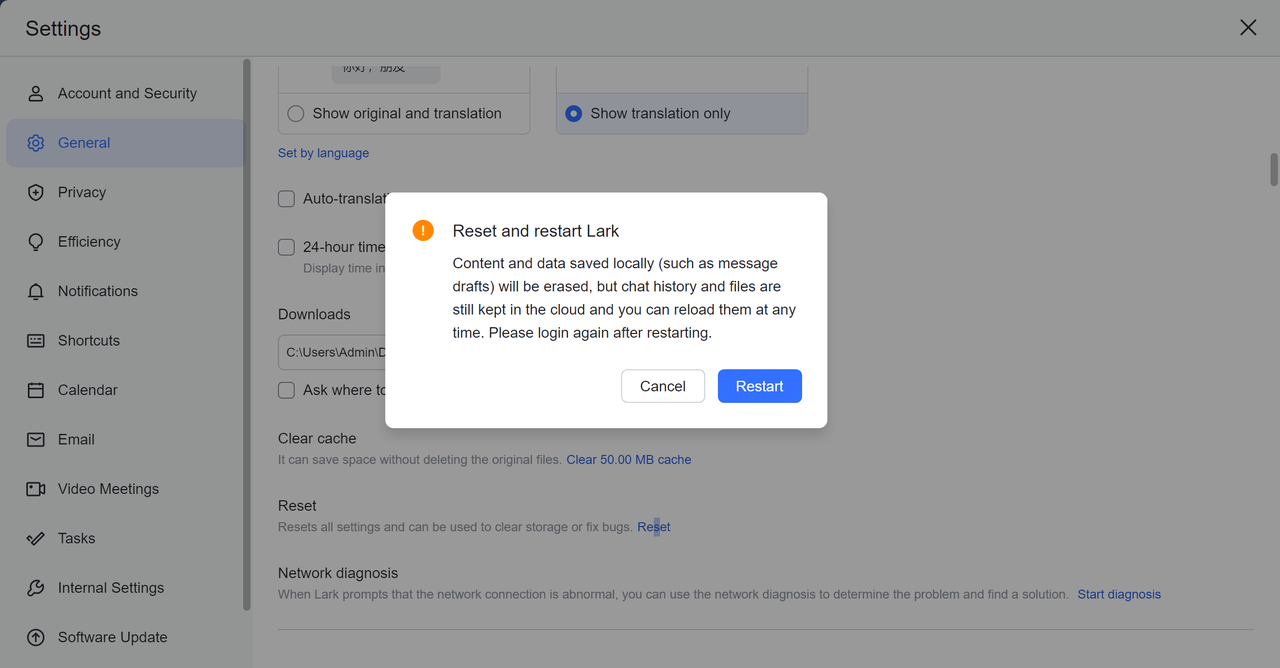Open the Tasks settings tab
The width and height of the screenshot is (1280, 668).
(76, 538)
